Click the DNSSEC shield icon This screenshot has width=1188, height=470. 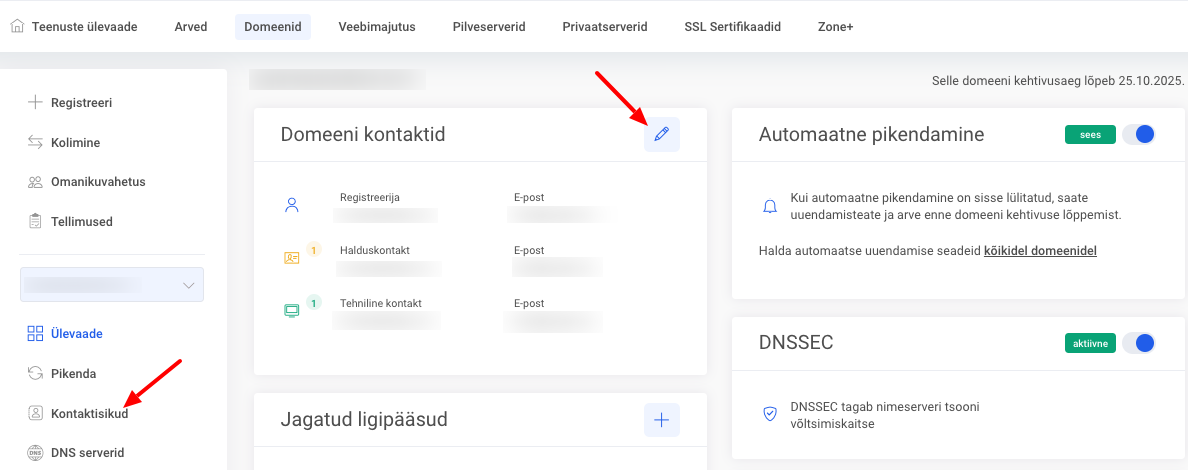(769, 414)
